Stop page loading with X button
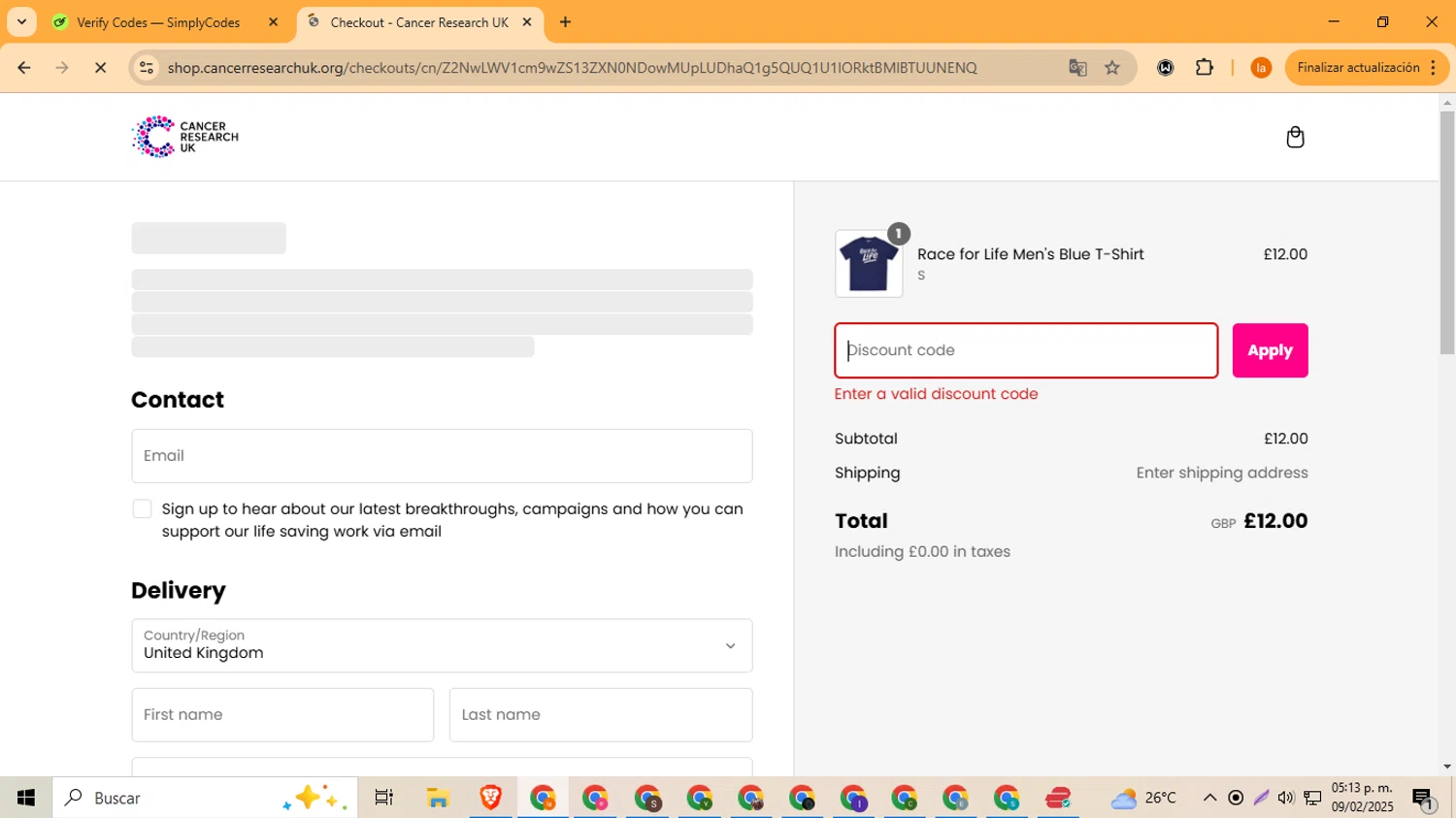Image resolution: width=1456 pixels, height=818 pixels. pyautogui.click(x=100, y=68)
